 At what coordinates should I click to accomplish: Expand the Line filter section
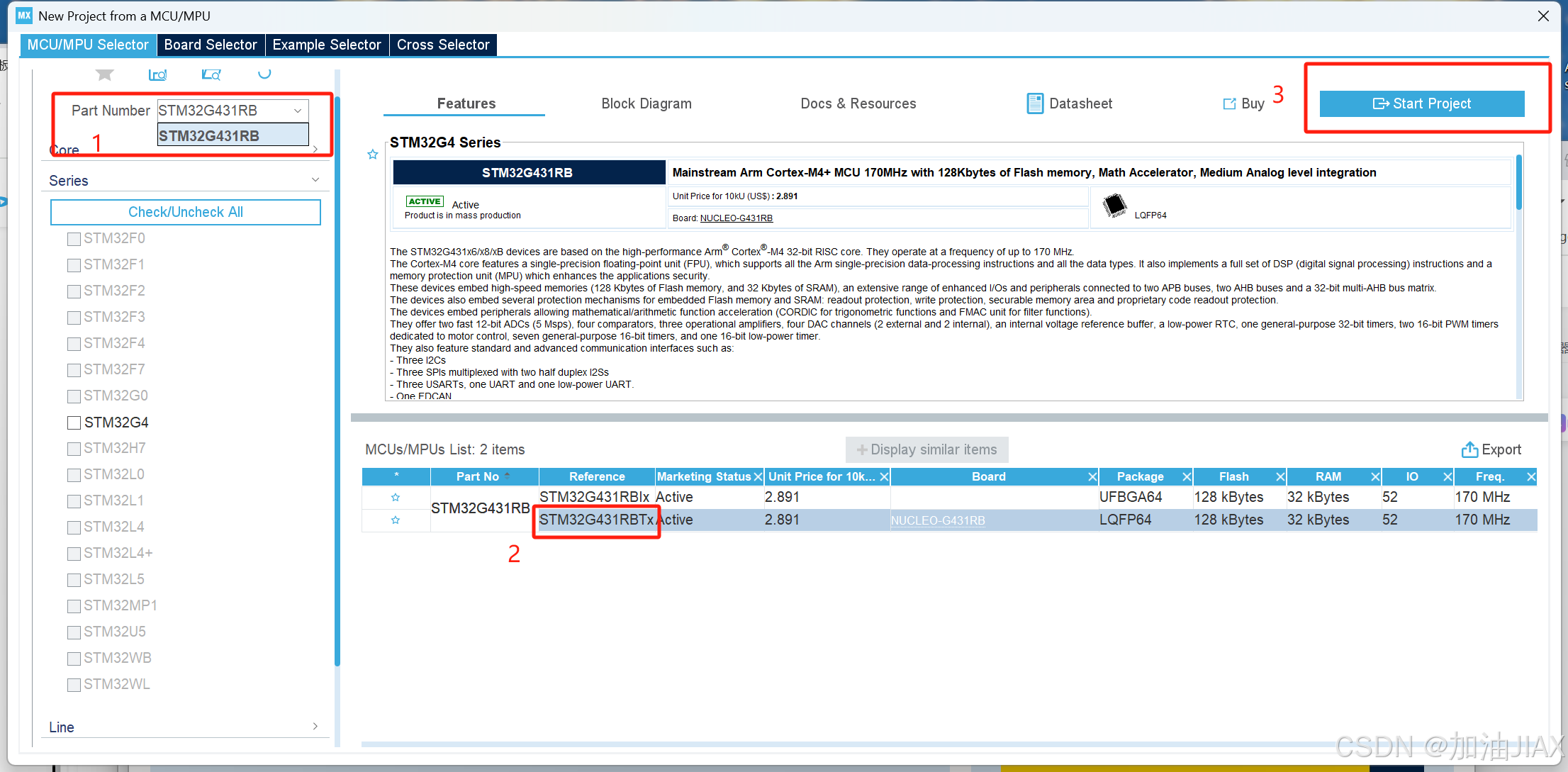pyautogui.click(x=315, y=727)
